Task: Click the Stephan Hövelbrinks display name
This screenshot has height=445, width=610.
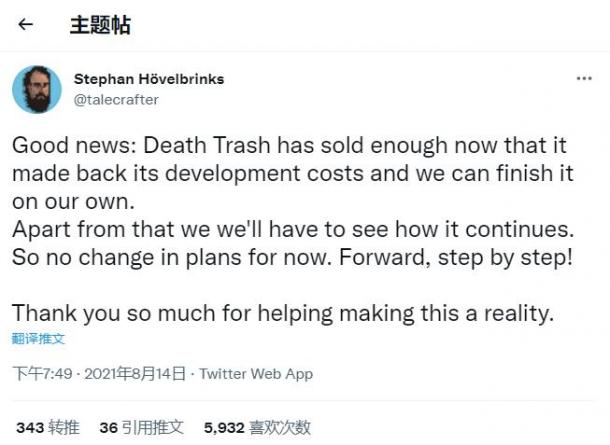Action: point(149,79)
